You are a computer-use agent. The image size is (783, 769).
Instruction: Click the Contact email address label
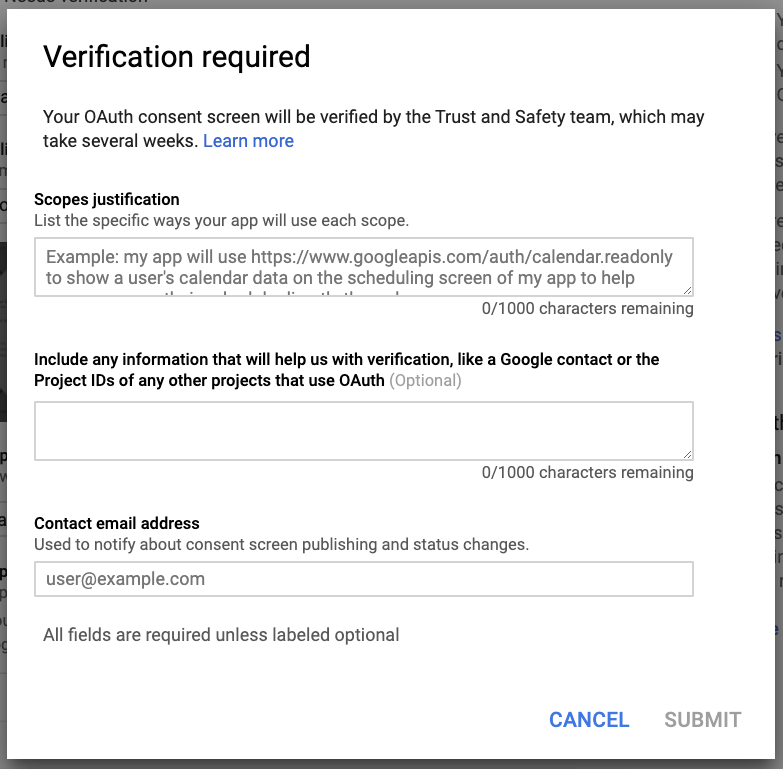[117, 523]
